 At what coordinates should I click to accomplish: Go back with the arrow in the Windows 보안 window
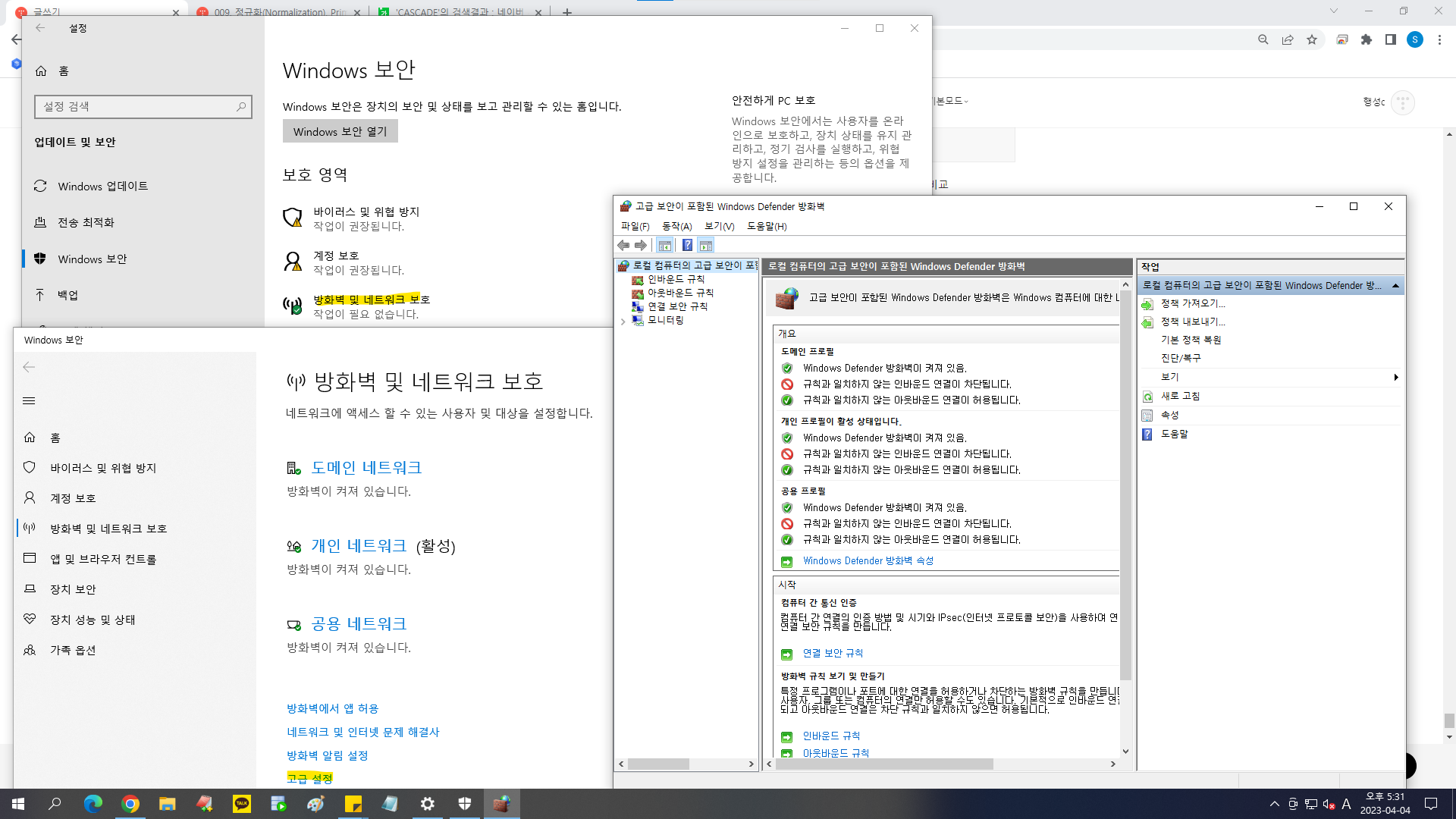pos(29,367)
